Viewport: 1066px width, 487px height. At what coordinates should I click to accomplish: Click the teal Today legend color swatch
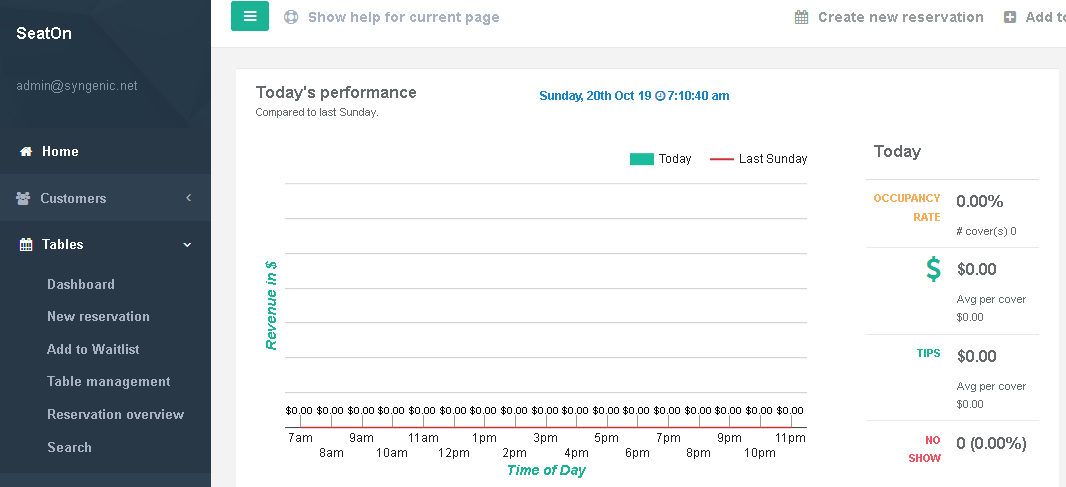[641, 159]
